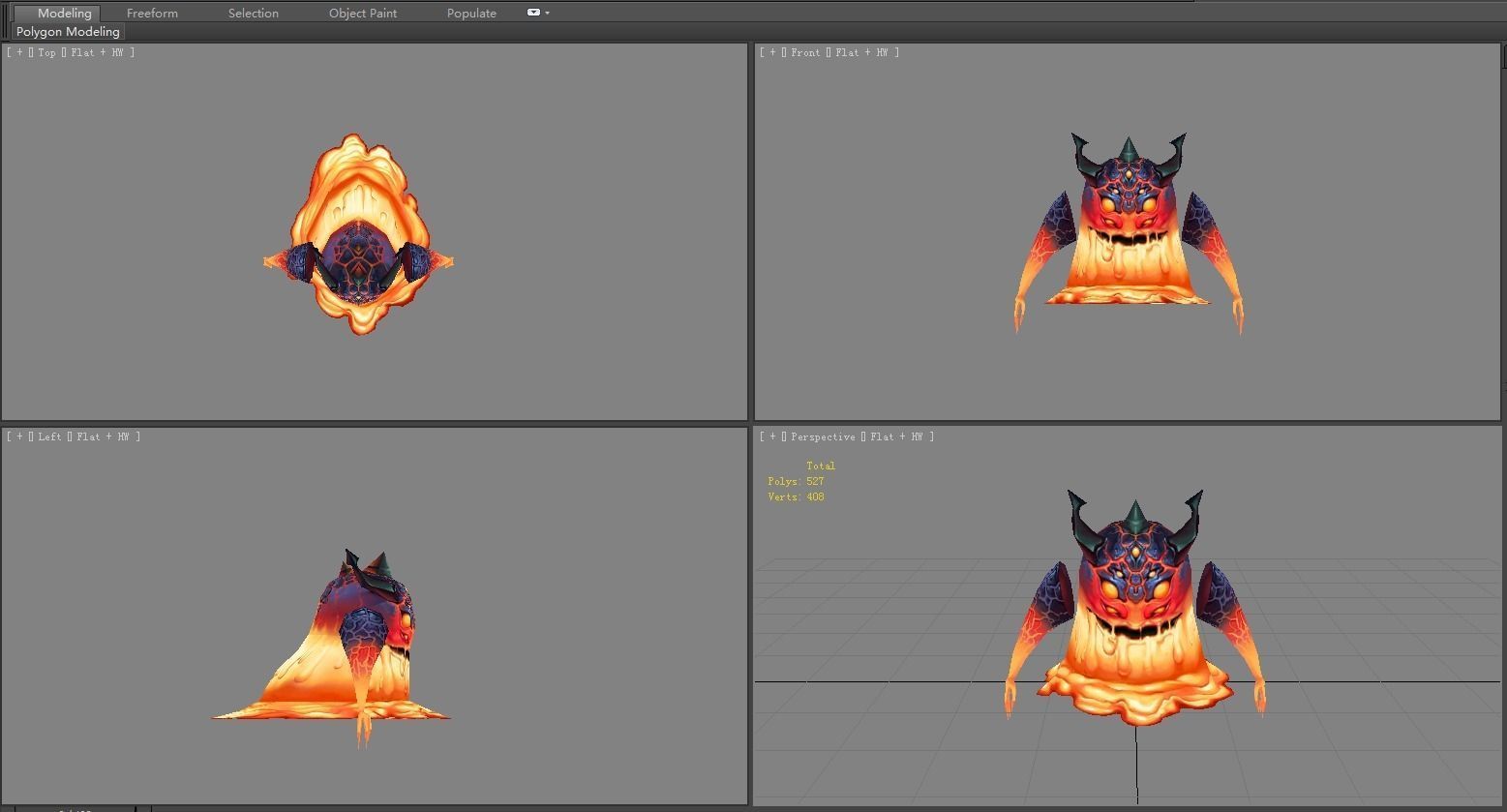Switch to the Freeform ribbon tab
This screenshot has width=1507, height=812.
click(152, 13)
